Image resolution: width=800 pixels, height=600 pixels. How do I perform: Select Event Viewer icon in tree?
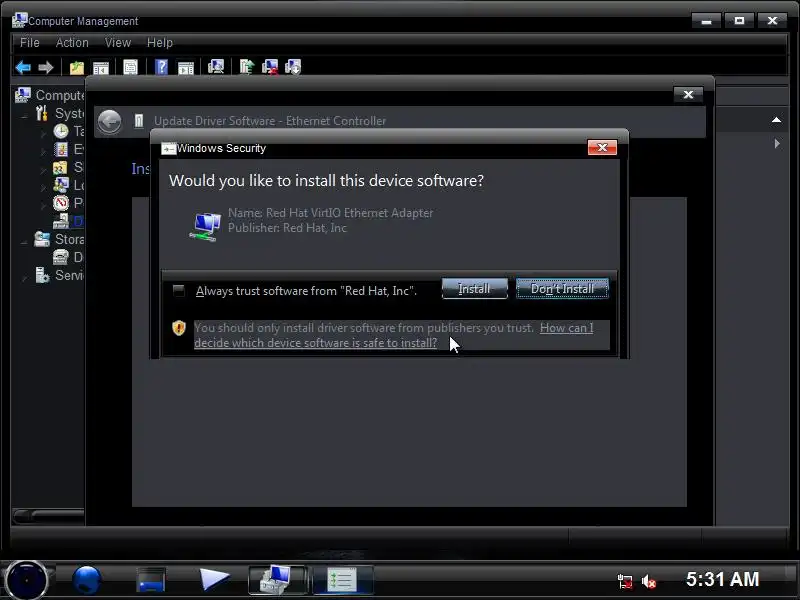[x=61, y=149]
